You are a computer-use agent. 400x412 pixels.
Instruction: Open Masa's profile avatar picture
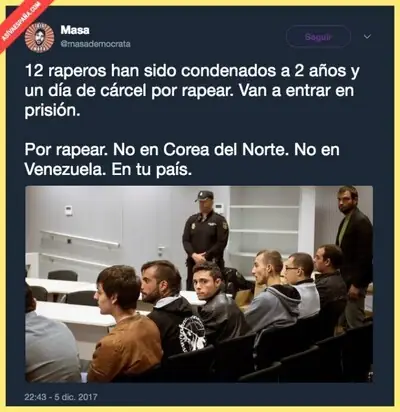tap(40, 37)
